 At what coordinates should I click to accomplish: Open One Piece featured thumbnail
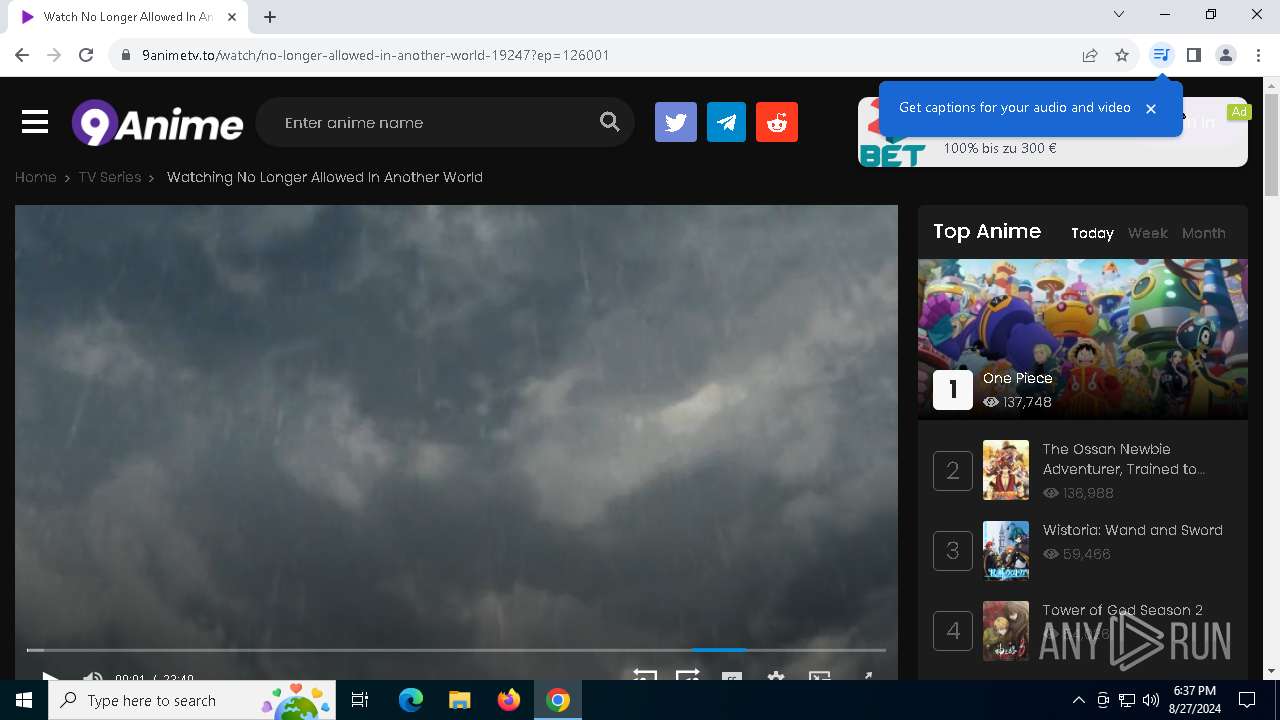[x=1083, y=339]
